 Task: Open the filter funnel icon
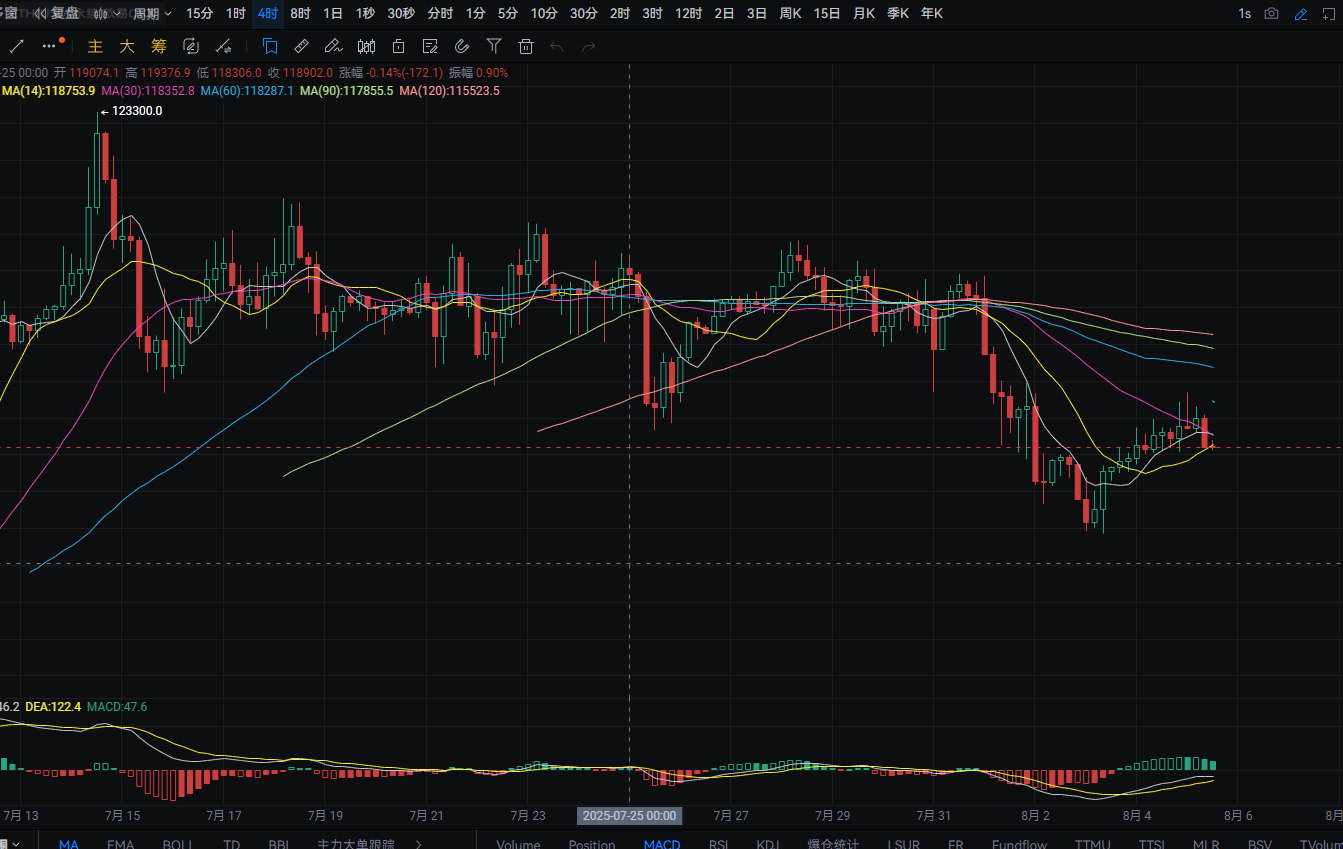(x=494, y=46)
